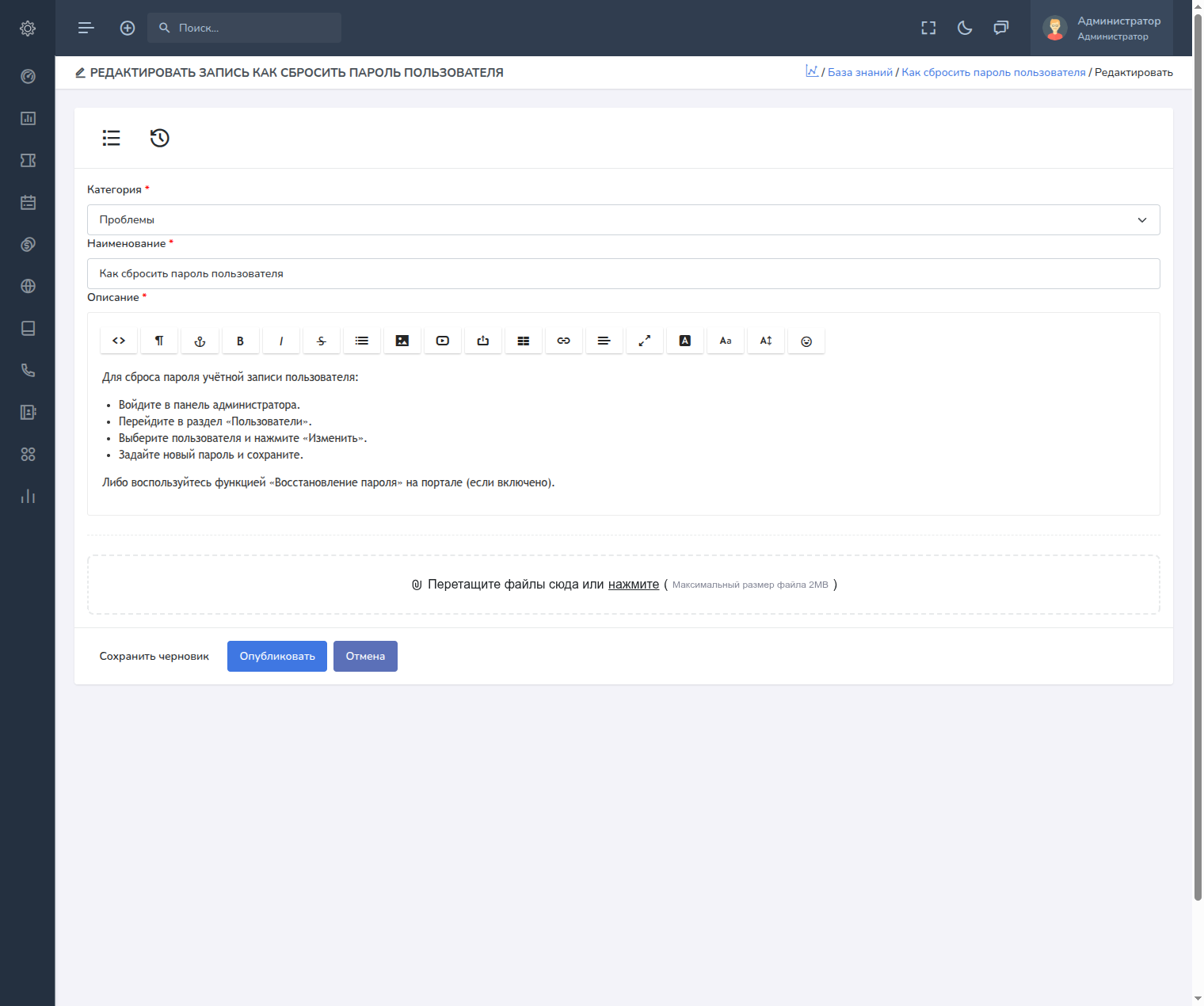1204x1006 pixels.
Task: Add hyperlink via editor link icon
Action: tap(564, 341)
